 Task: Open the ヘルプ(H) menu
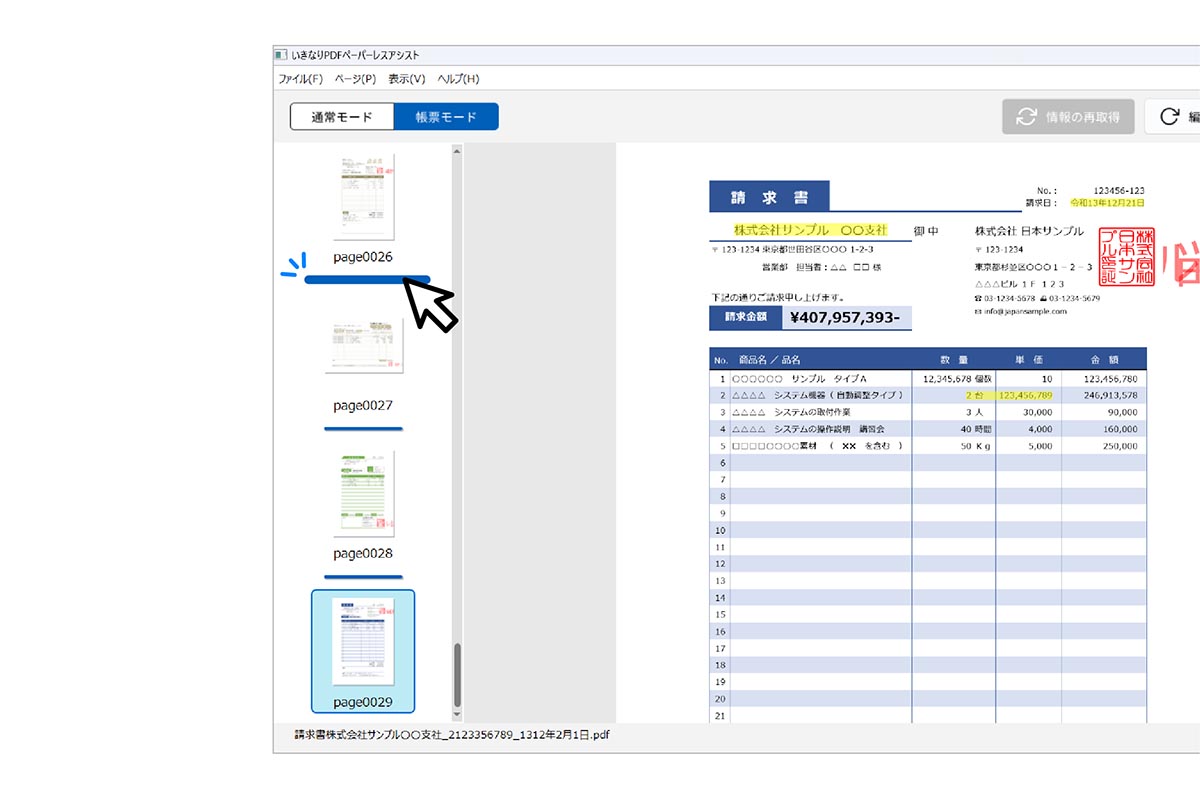pos(458,79)
